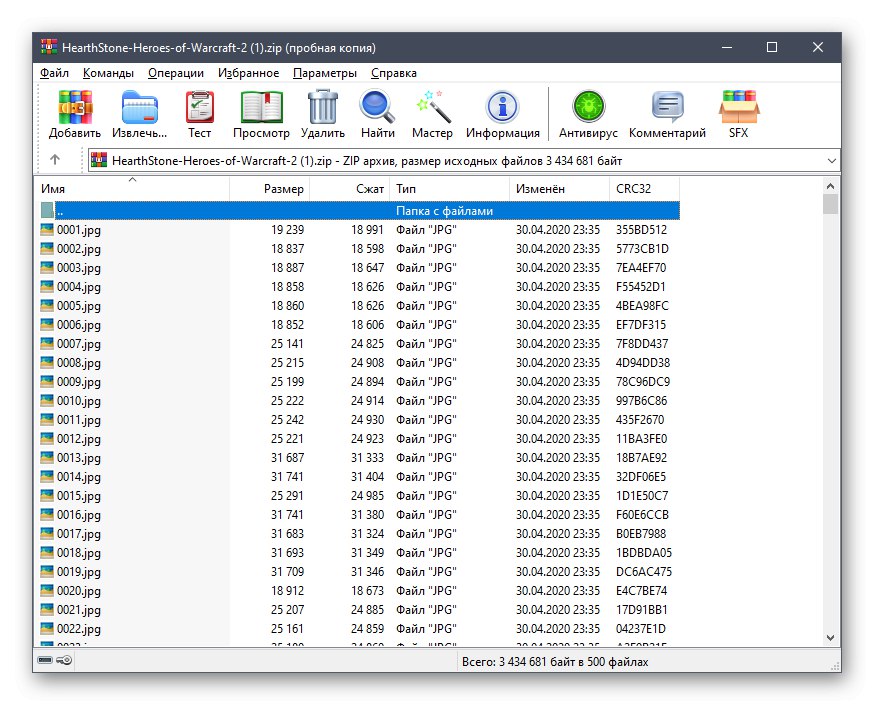Select the Извлечь (Extract) toolbar icon
The width and height of the screenshot is (874, 705).
[139, 111]
